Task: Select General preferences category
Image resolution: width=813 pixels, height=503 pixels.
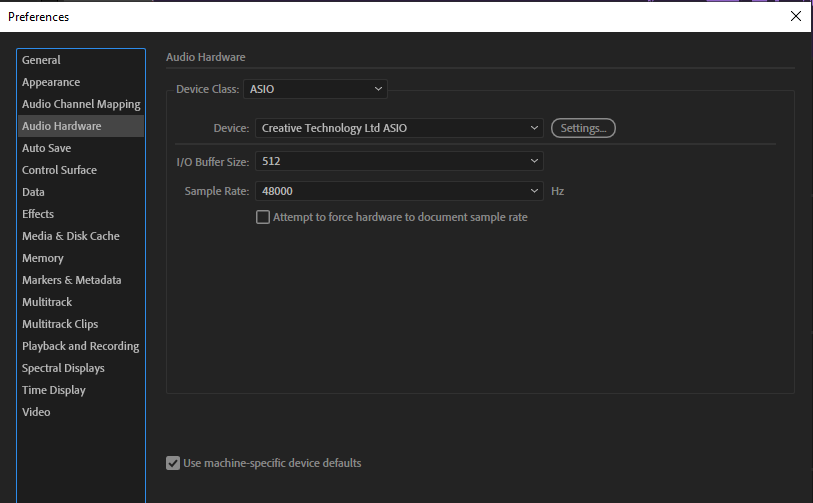Action: 42,60
